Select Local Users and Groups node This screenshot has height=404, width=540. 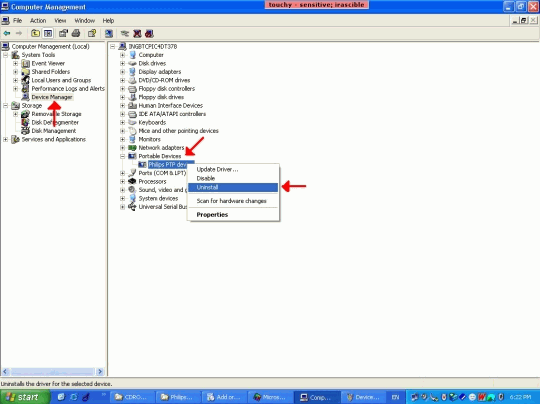pyautogui.click(x=61, y=80)
